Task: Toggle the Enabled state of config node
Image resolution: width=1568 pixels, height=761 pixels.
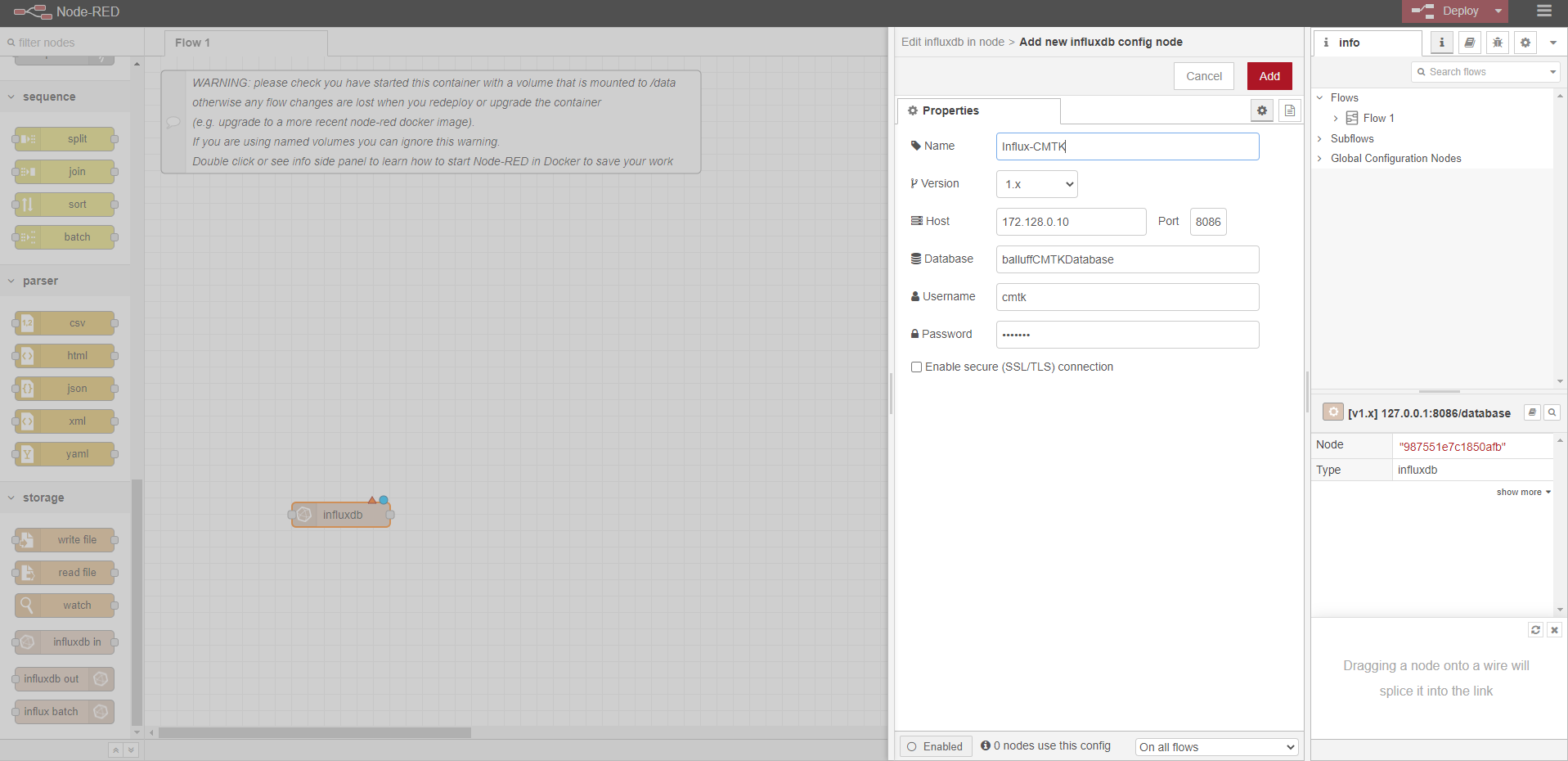Action: tap(935, 746)
